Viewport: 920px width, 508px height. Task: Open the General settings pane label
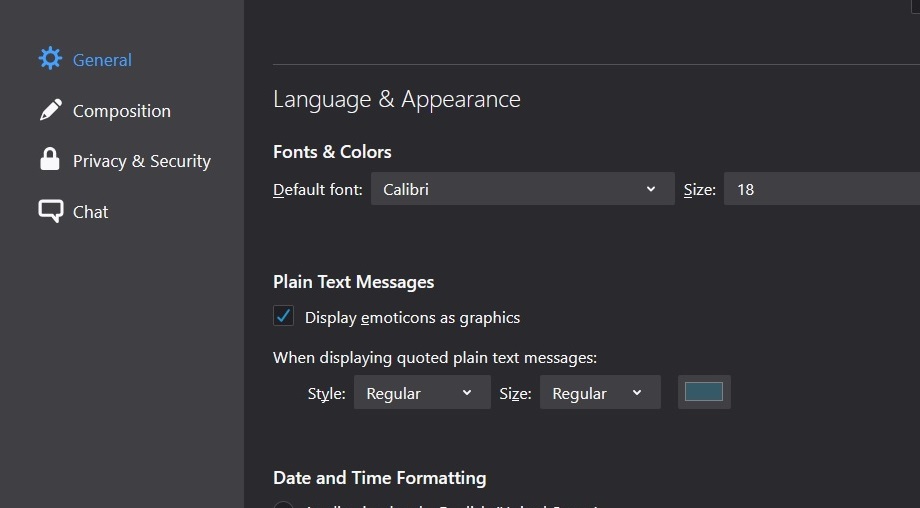tap(102, 60)
